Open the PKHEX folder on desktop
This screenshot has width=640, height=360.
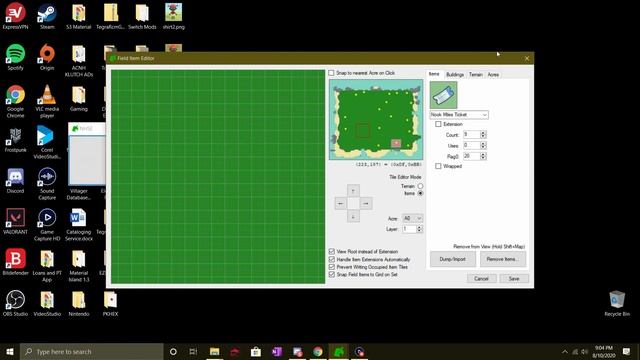110,303
